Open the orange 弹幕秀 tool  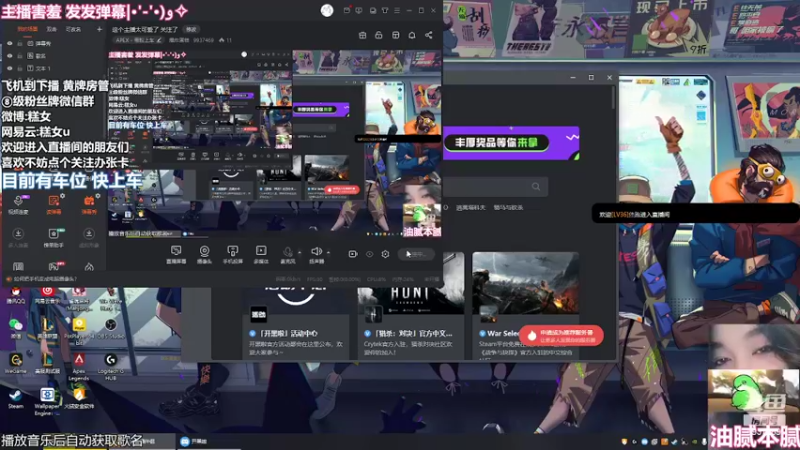(89, 204)
